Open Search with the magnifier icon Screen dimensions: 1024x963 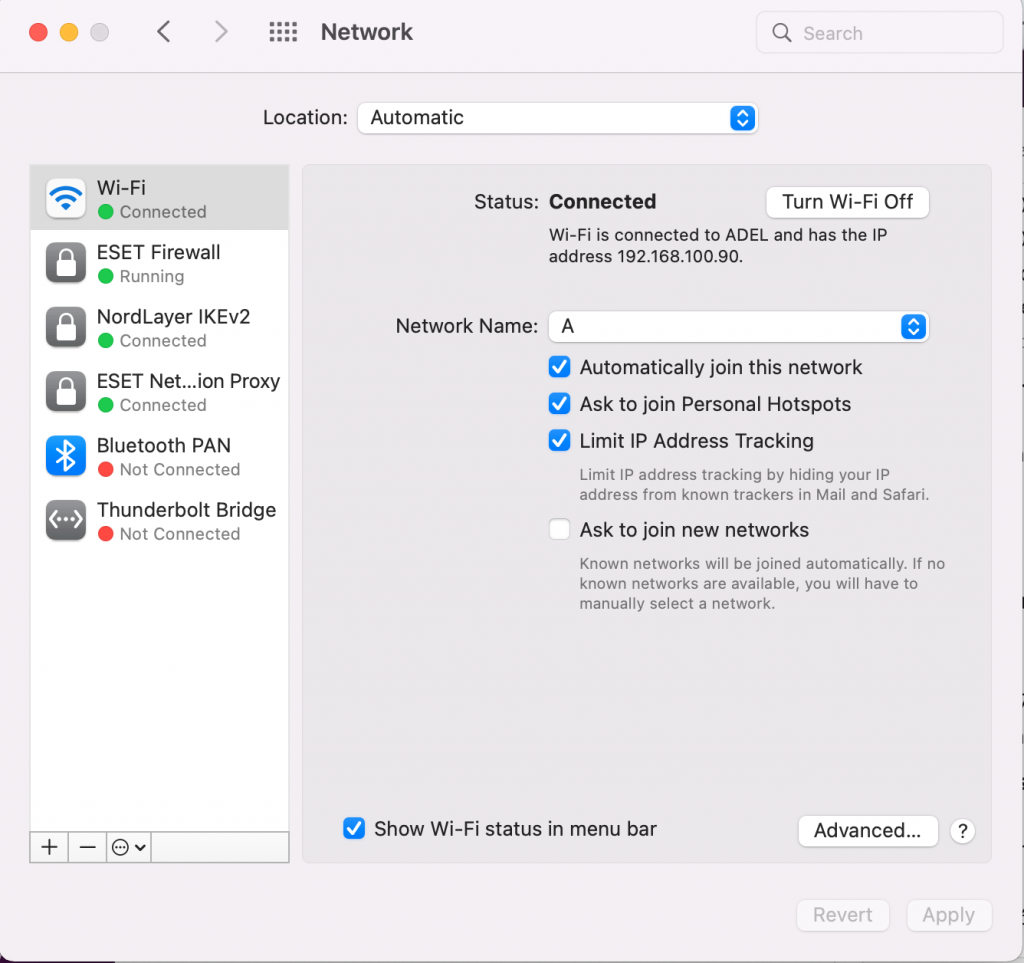coord(781,33)
